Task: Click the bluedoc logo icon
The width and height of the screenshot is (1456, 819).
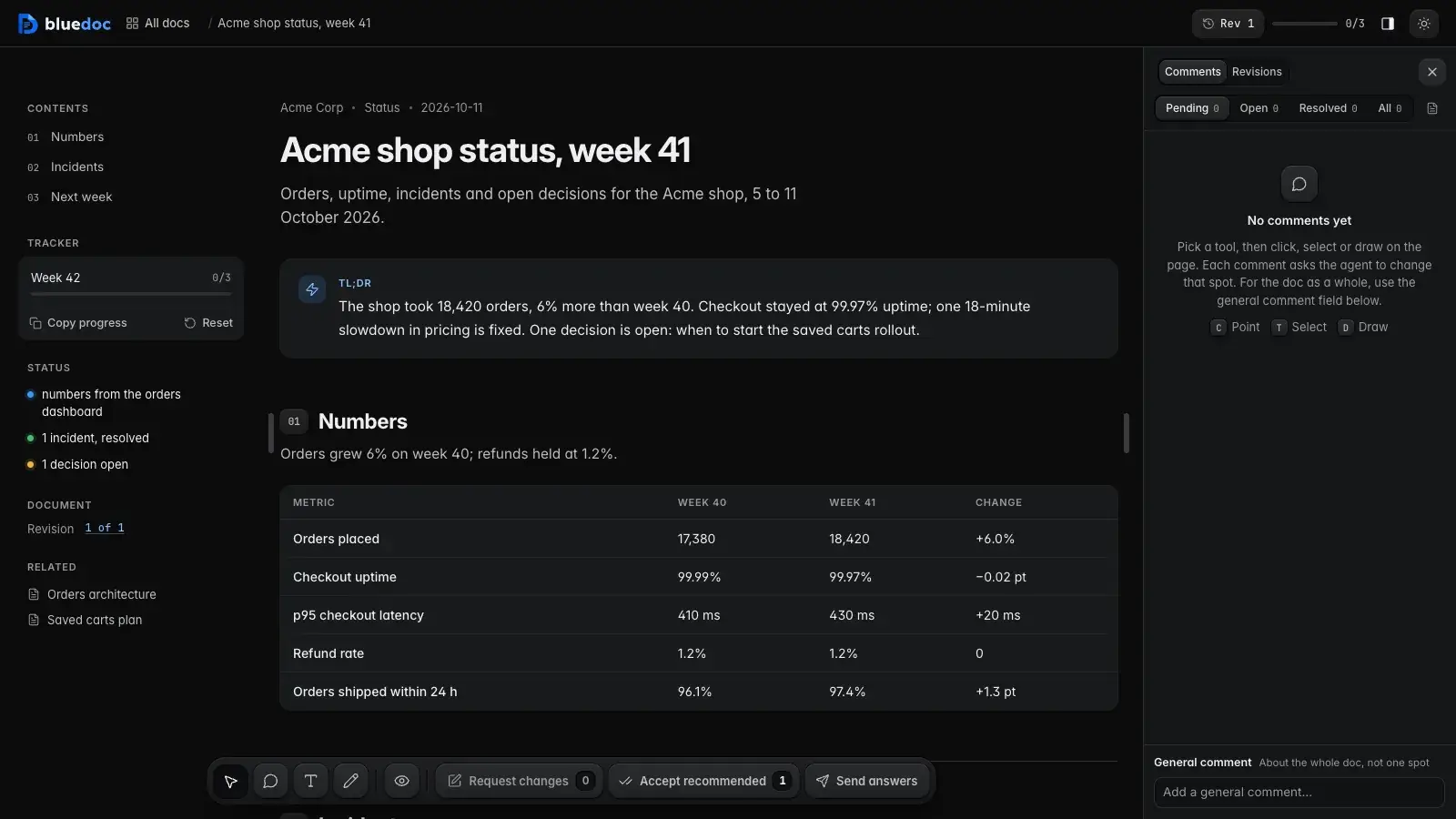Action: (28, 24)
